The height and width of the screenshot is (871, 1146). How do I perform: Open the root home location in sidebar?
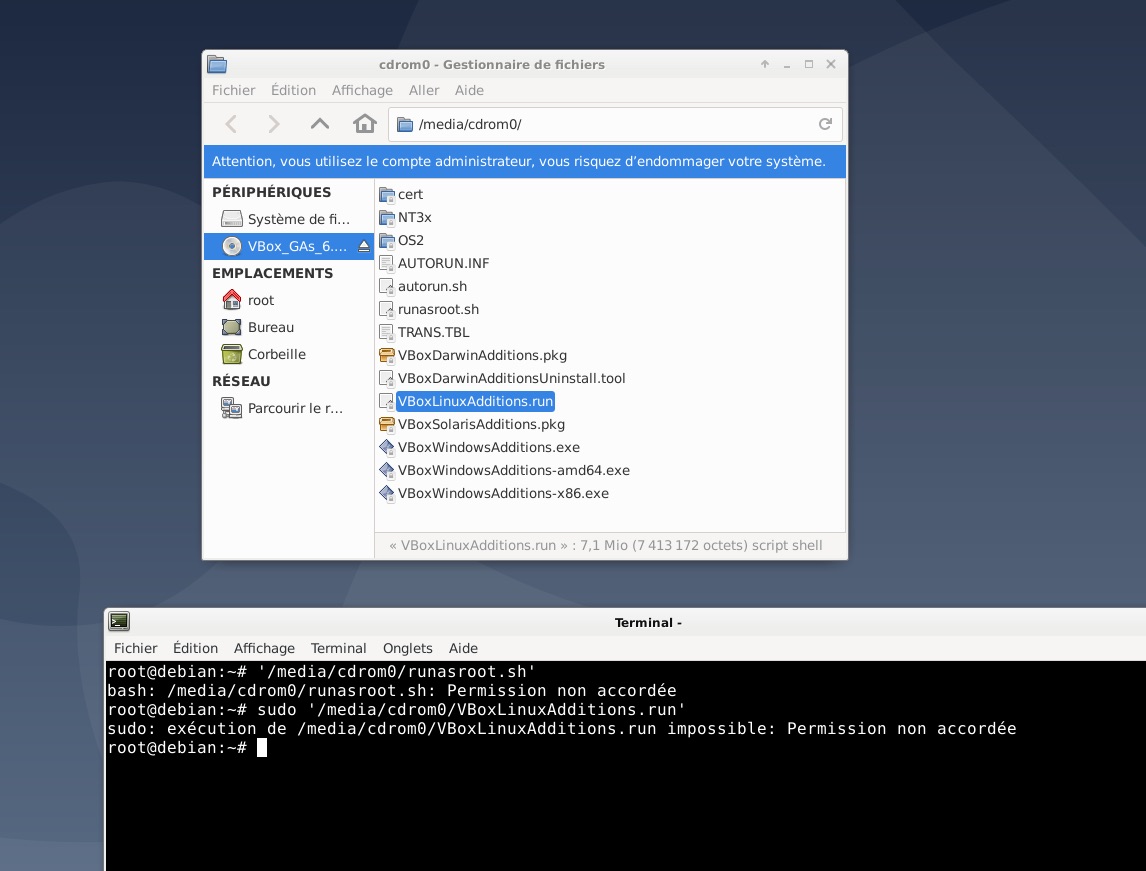289,300
